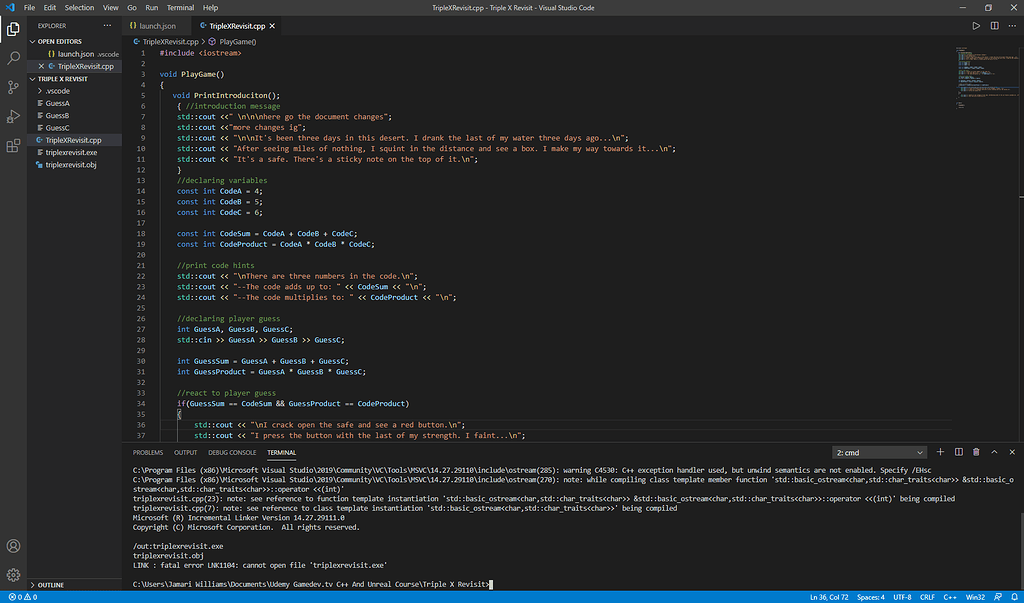Collapse the Open Editors section
The height and width of the screenshot is (603, 1024).
(x=59, y=41)
